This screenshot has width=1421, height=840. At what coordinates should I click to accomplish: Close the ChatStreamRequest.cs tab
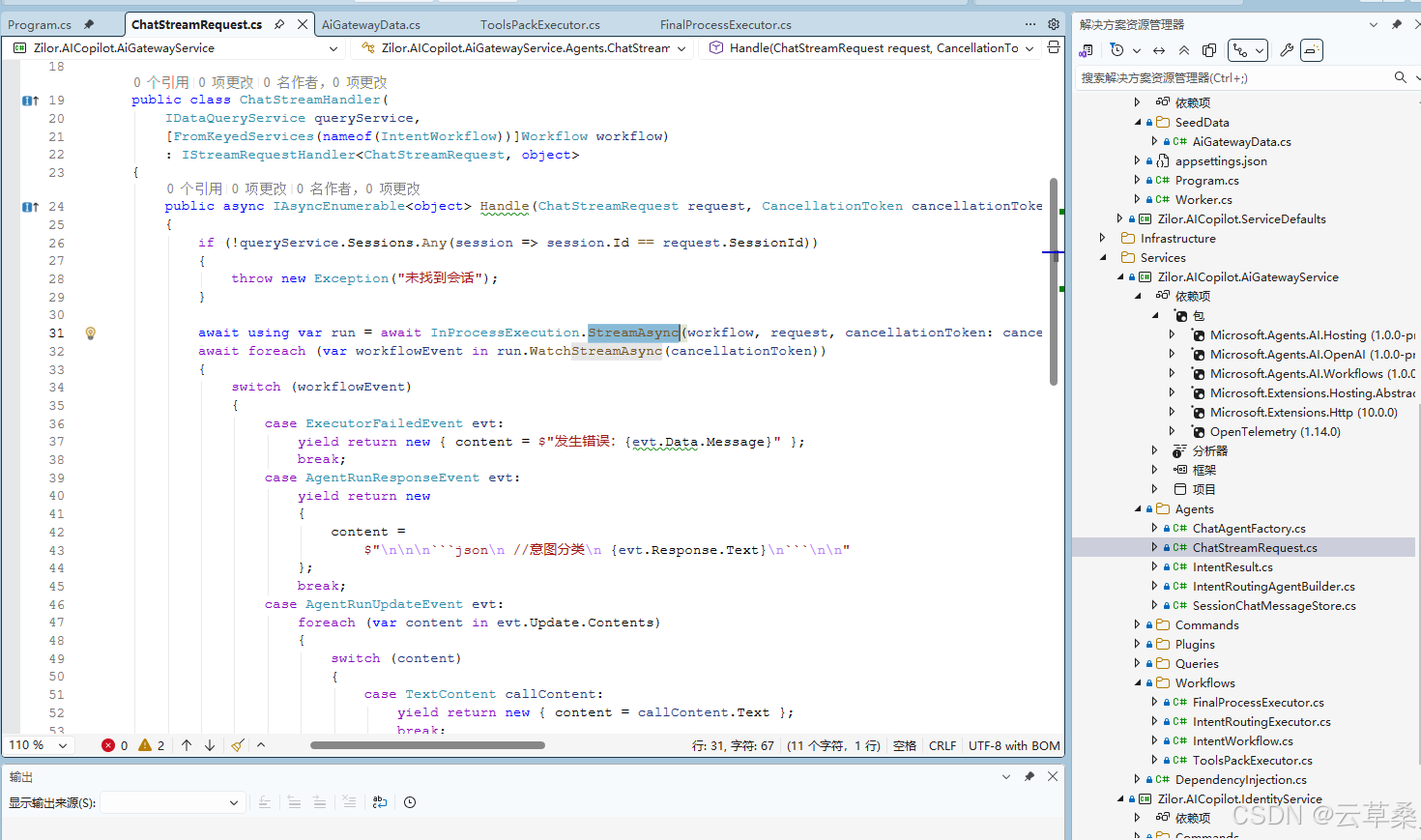[303, 24]
